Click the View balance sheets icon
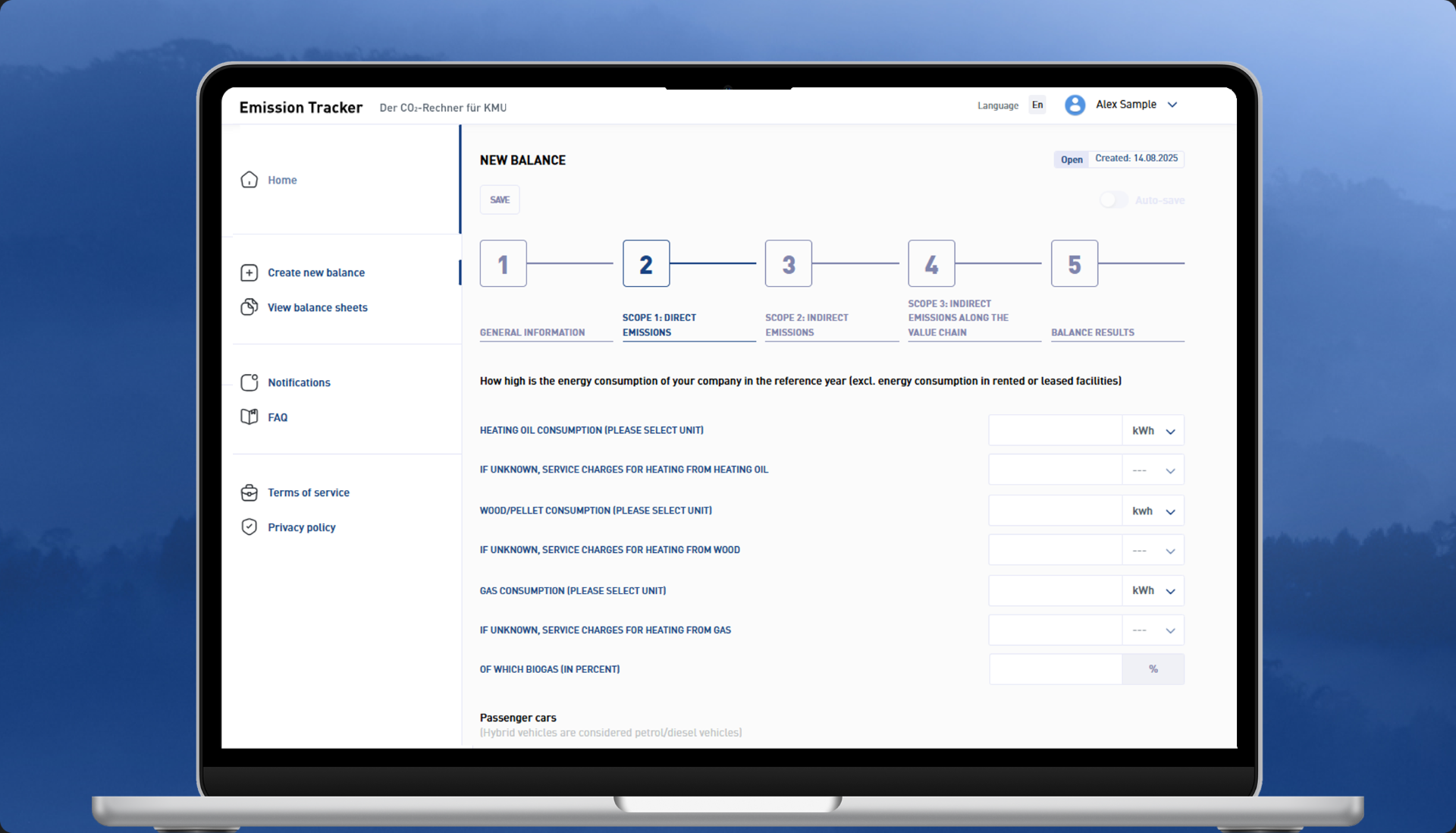 [x=249, y=307]
